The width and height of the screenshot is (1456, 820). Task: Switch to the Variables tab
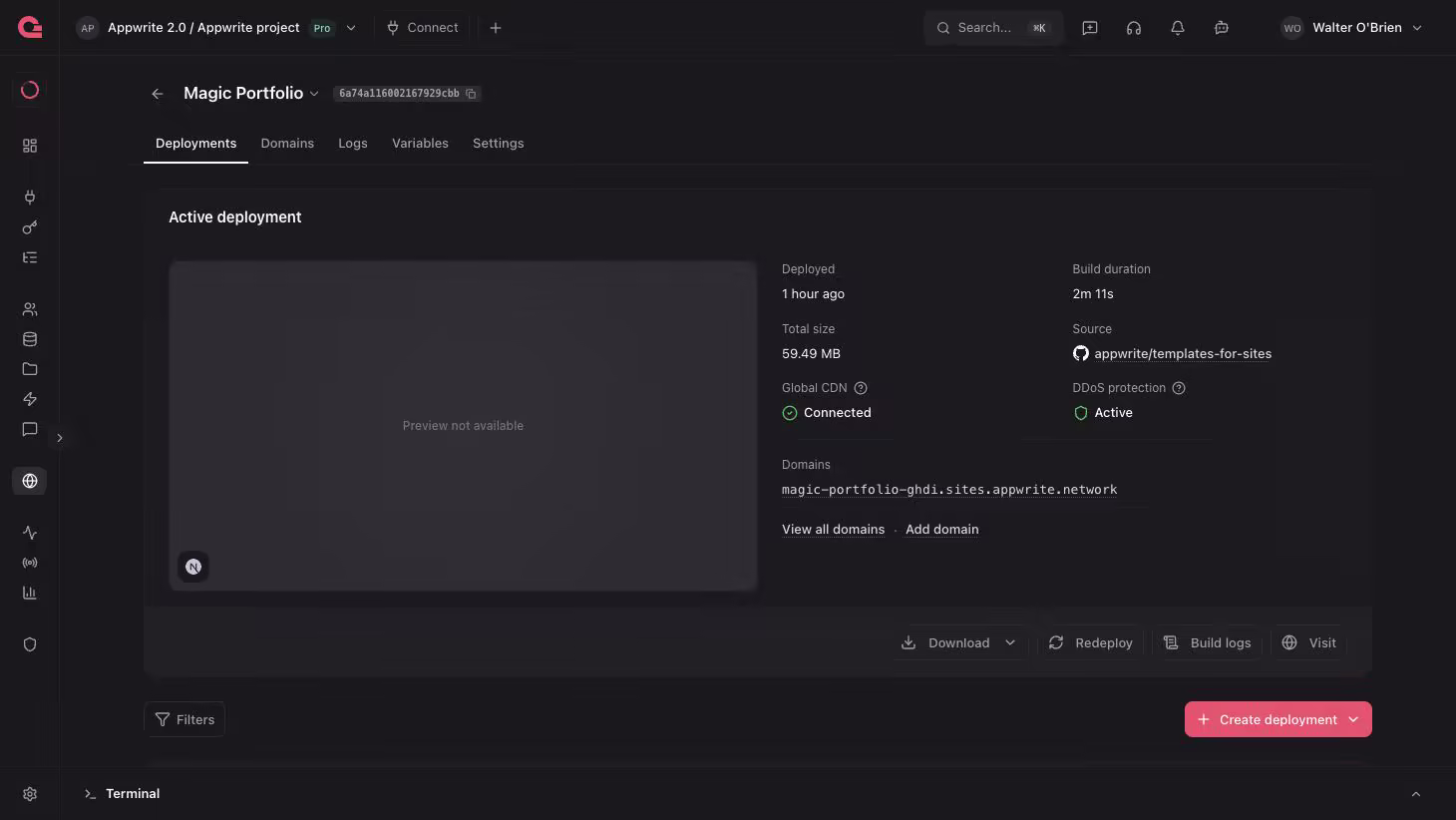pos(420,144)
